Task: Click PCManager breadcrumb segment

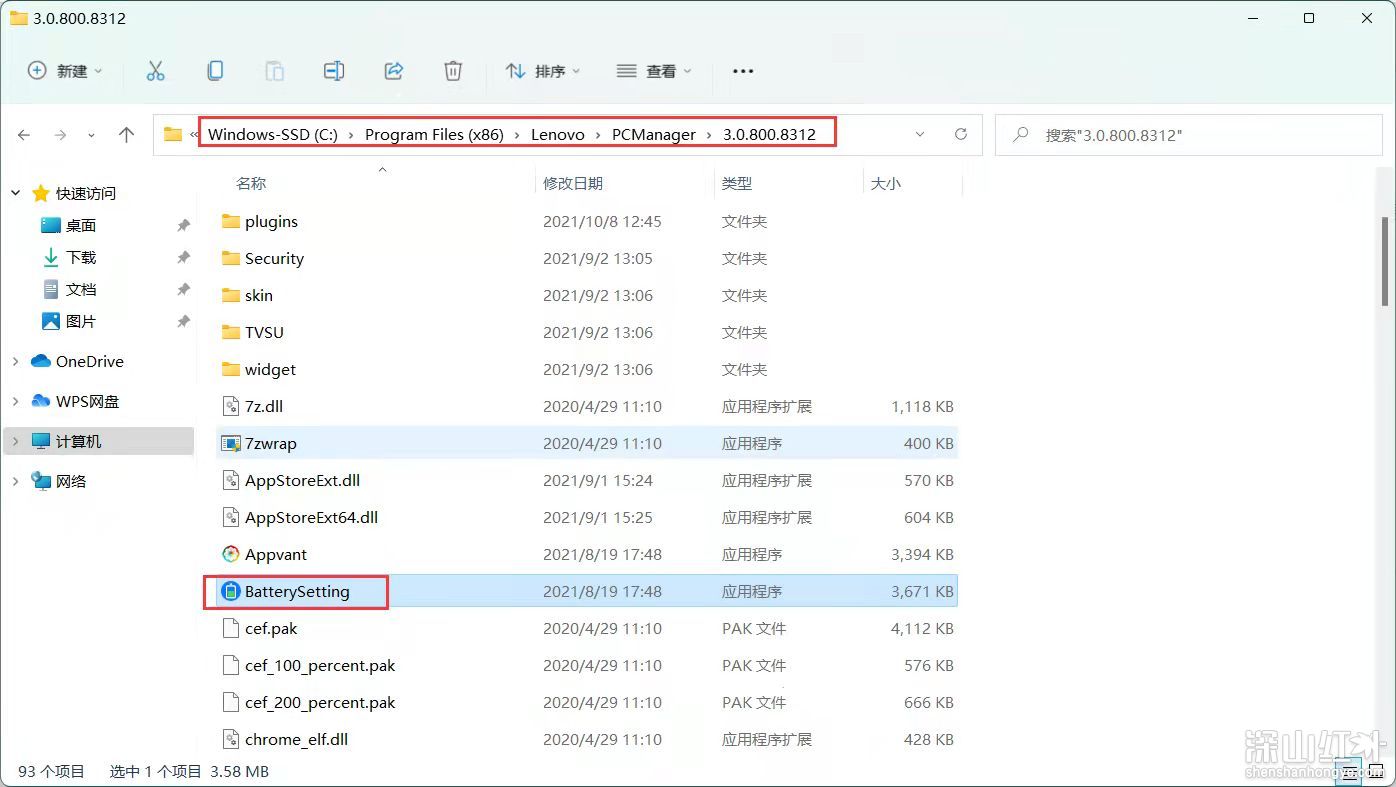Action: pos(654,134)
